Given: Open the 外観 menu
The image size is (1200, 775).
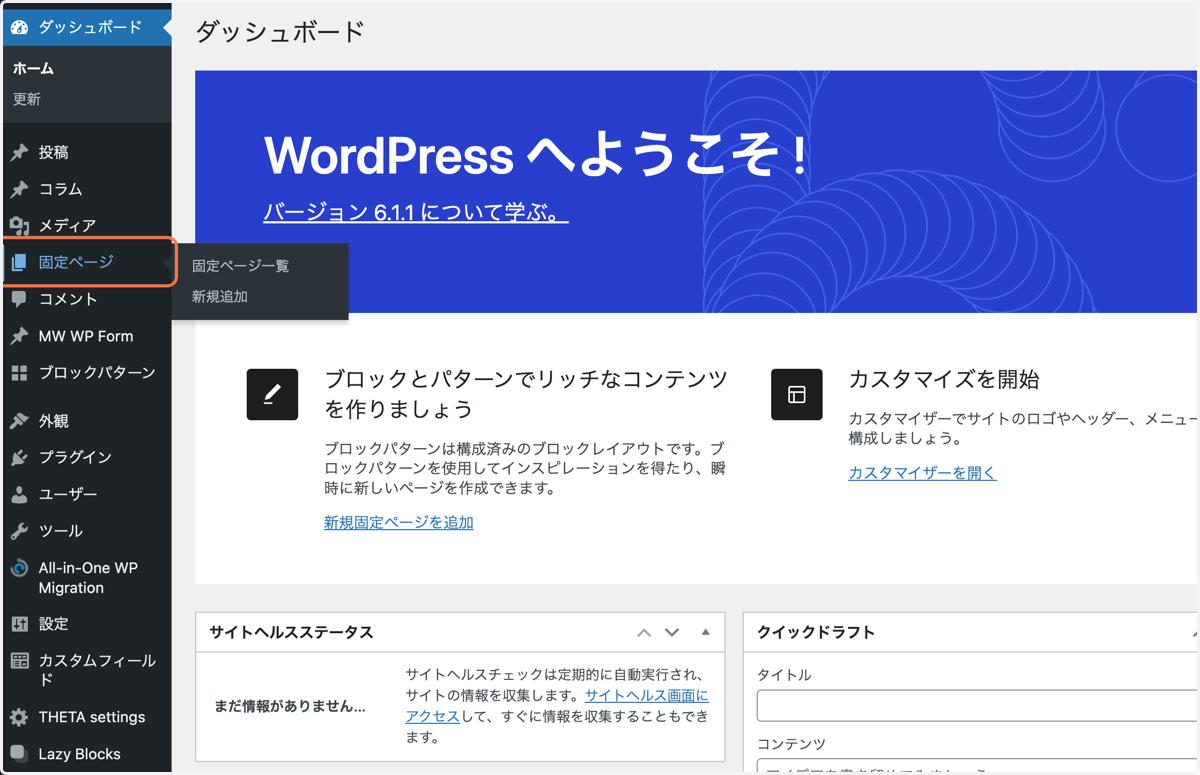Looking at the screenshot, I should click(x=87, y=421).
